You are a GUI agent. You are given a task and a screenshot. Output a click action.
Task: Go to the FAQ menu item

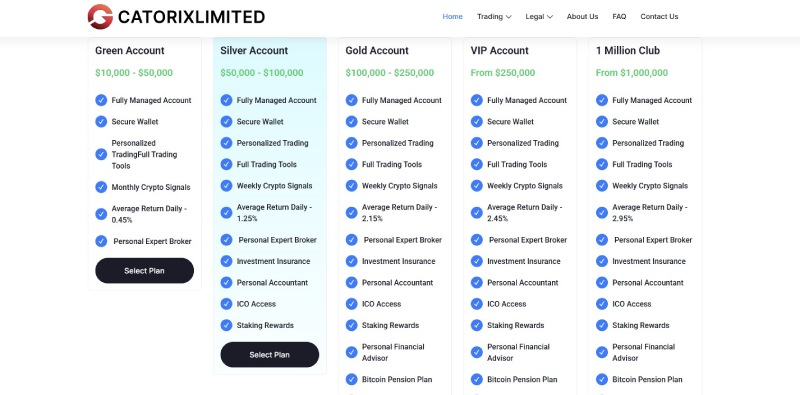[619, 16]
